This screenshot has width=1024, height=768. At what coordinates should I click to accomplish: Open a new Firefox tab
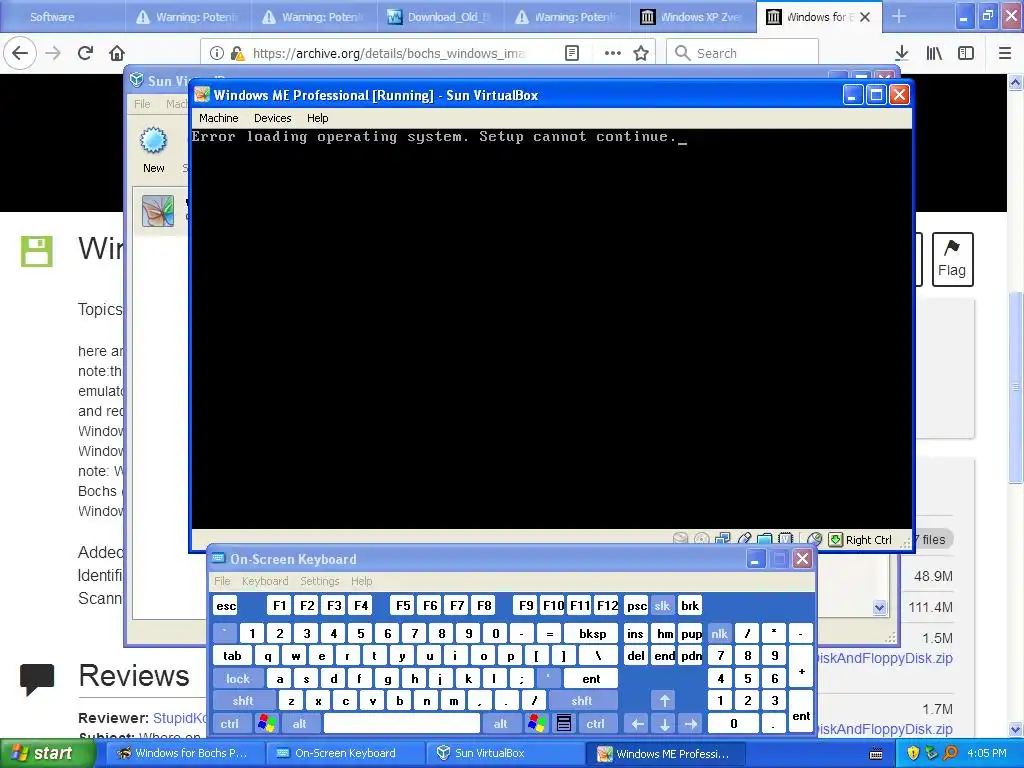coord(899,16)
